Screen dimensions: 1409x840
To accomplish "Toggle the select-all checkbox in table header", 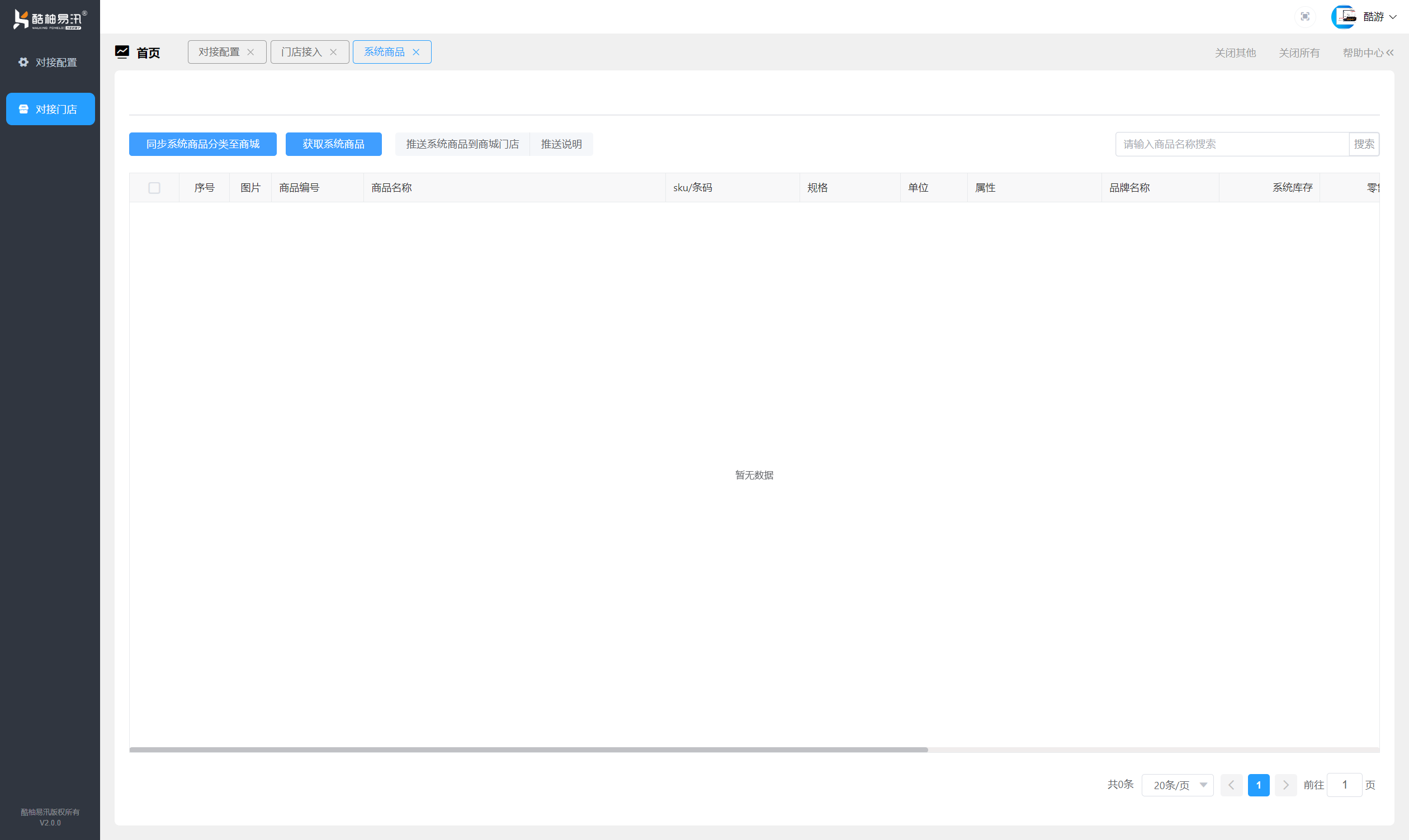I will (154, 188).
